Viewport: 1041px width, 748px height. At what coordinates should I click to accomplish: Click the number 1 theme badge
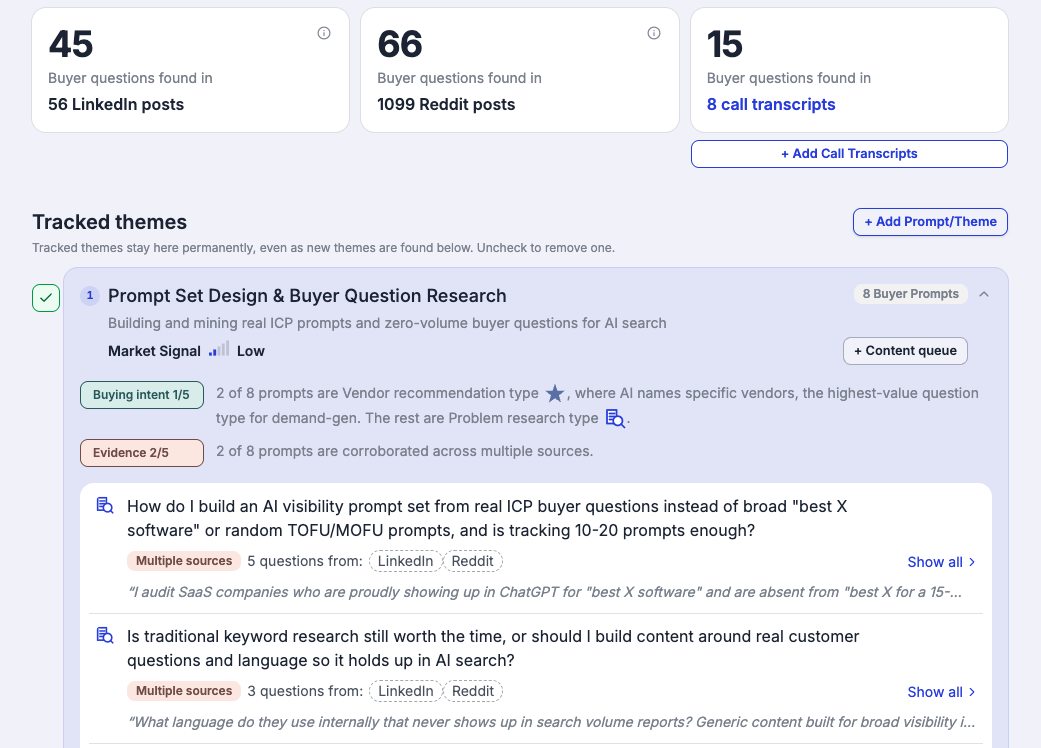(x=90, y=295)
